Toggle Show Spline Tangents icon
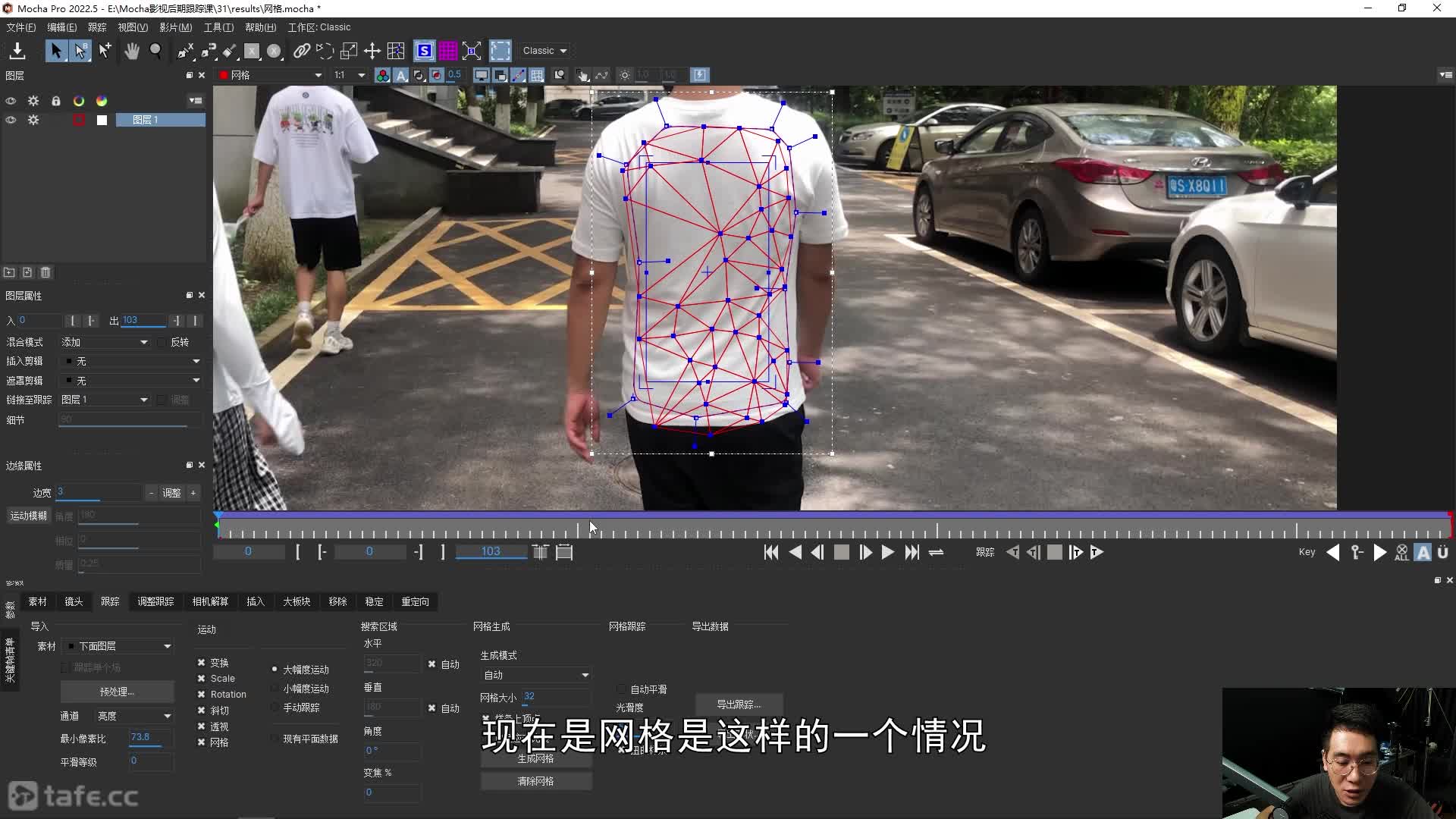The image size is (1456, 819). click(x=519, y=75)
